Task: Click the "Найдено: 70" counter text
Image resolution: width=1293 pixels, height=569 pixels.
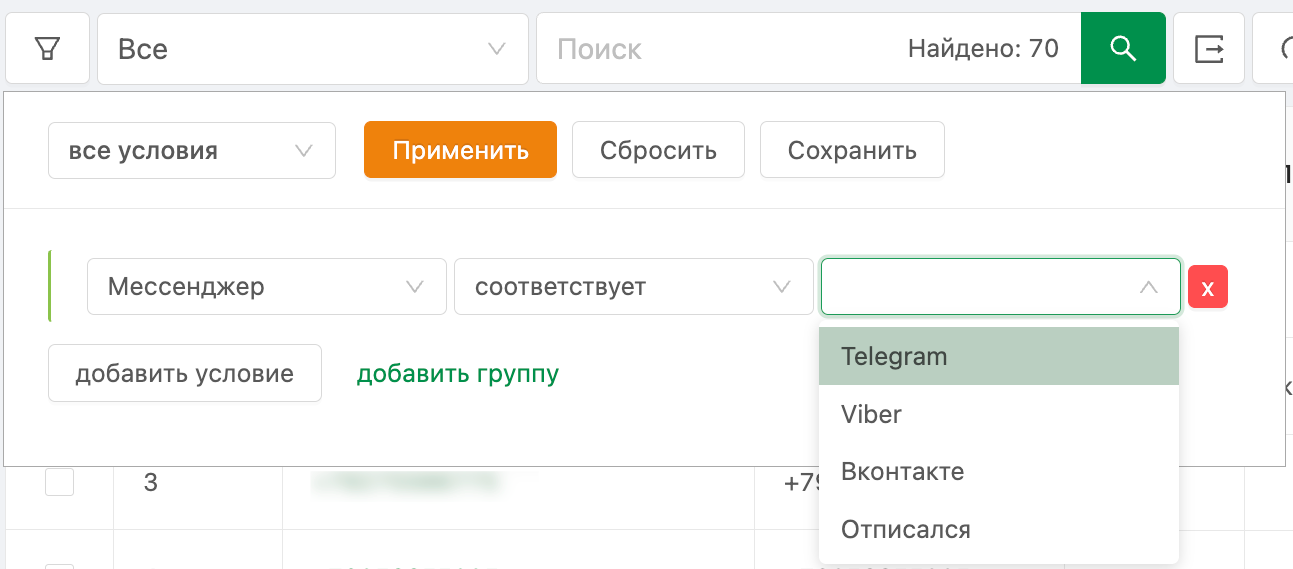Action: 983,48
